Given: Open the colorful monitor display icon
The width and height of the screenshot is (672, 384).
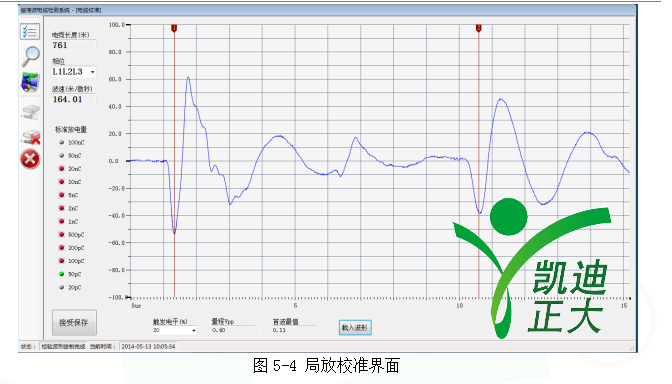Looking at the screenshot, I should [x=30, y=82].
